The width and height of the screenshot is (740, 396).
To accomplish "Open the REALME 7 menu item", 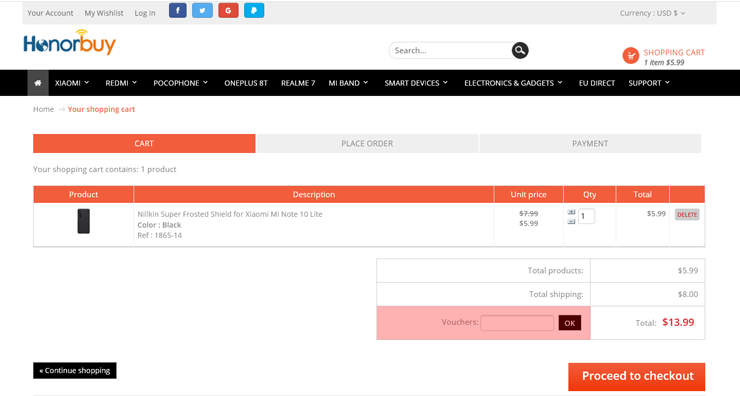I will point(298,83).
